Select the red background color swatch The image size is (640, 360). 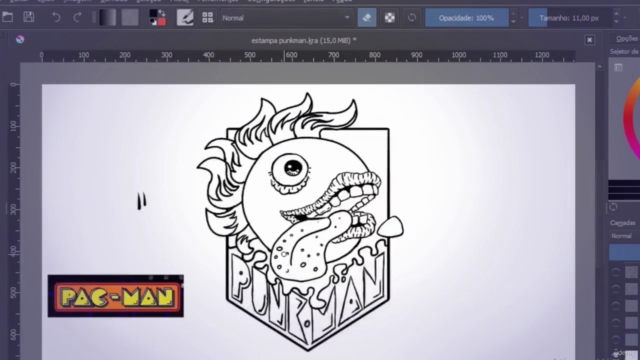162,22
